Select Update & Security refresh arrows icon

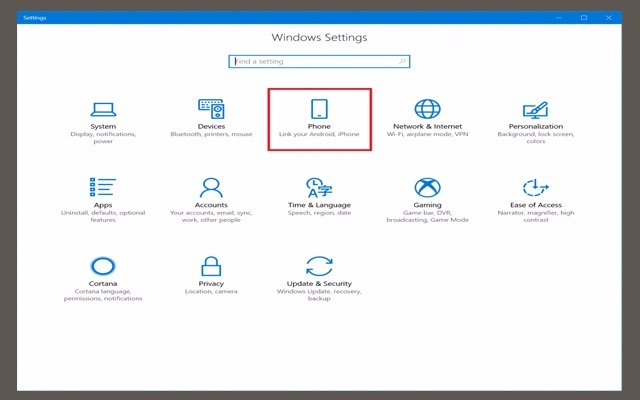[319, 266]
